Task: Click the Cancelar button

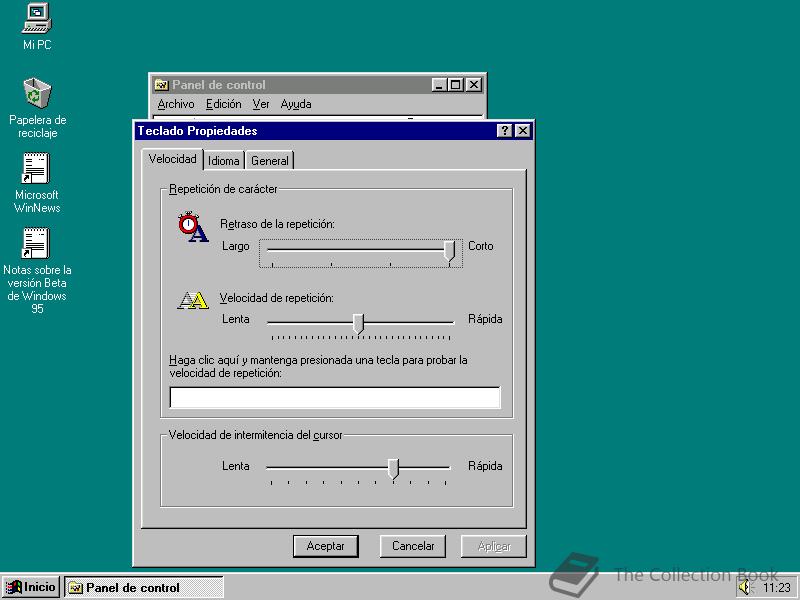Action: coord(413,546)
